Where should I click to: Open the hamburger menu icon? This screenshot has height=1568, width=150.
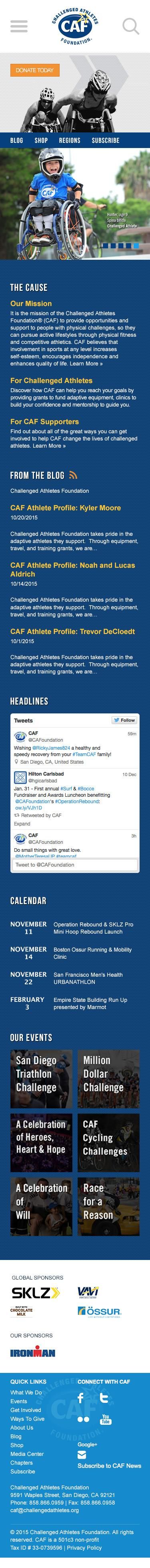19,26
